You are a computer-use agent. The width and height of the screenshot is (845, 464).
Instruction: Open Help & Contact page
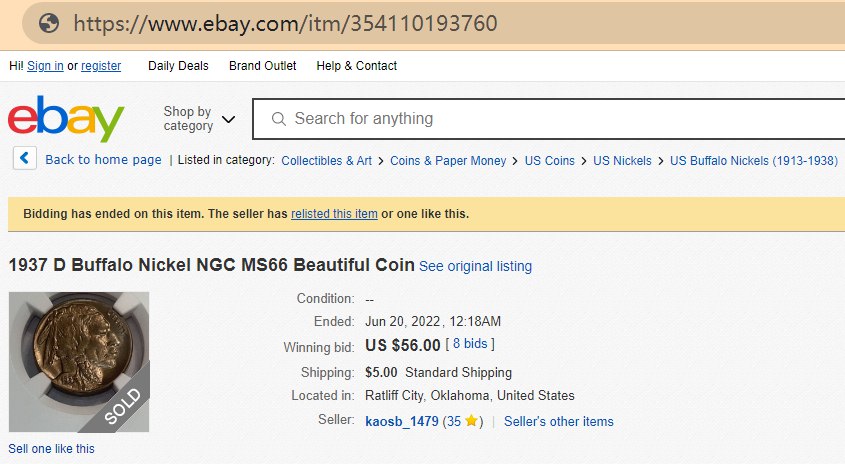coord(356,66)
